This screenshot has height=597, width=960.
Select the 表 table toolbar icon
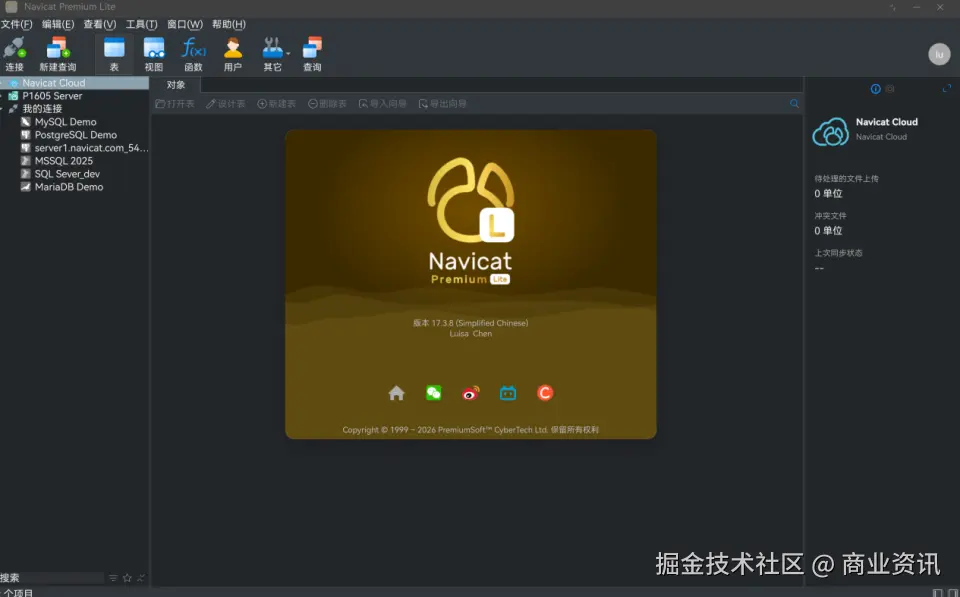(114, 54)
